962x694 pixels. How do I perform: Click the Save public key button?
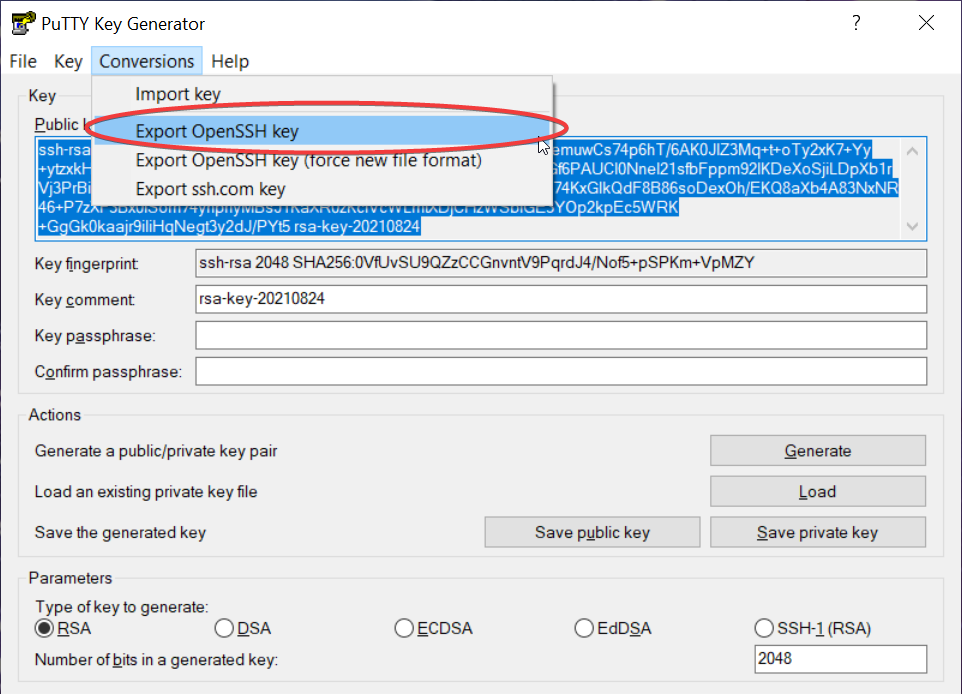(x=592, y=532)
